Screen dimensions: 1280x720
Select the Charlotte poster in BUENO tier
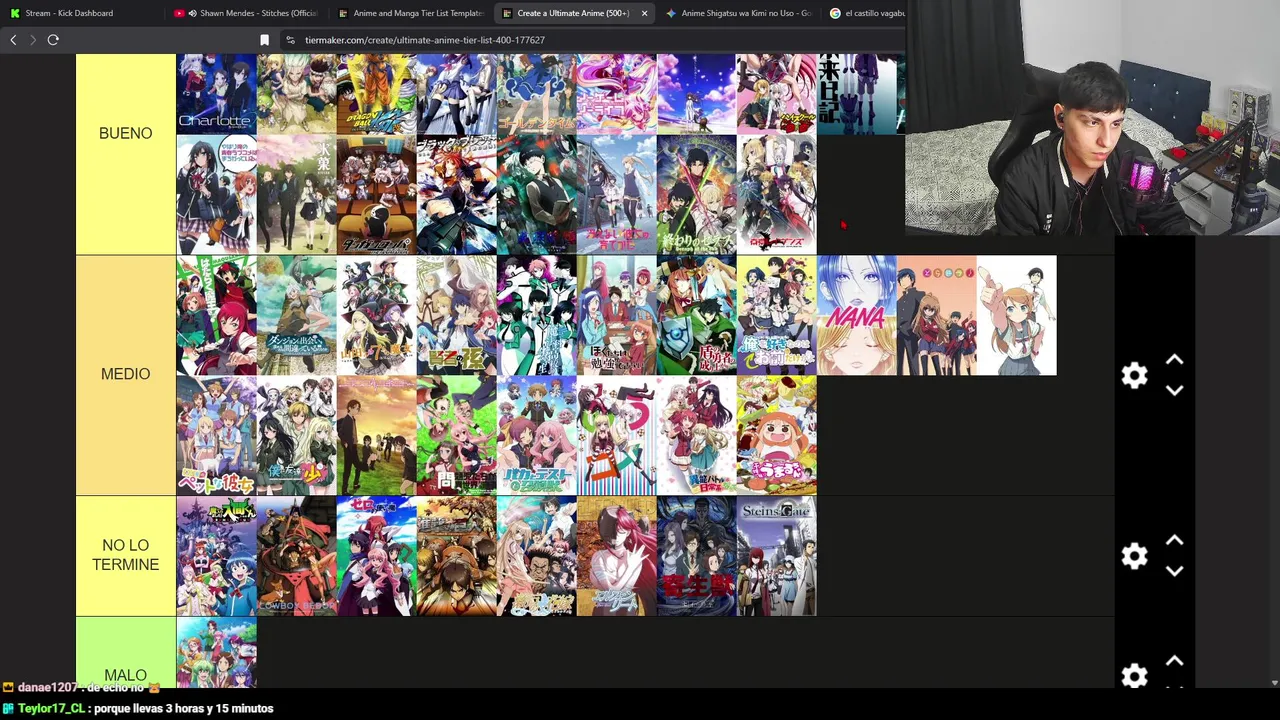[x=217, y=94]
